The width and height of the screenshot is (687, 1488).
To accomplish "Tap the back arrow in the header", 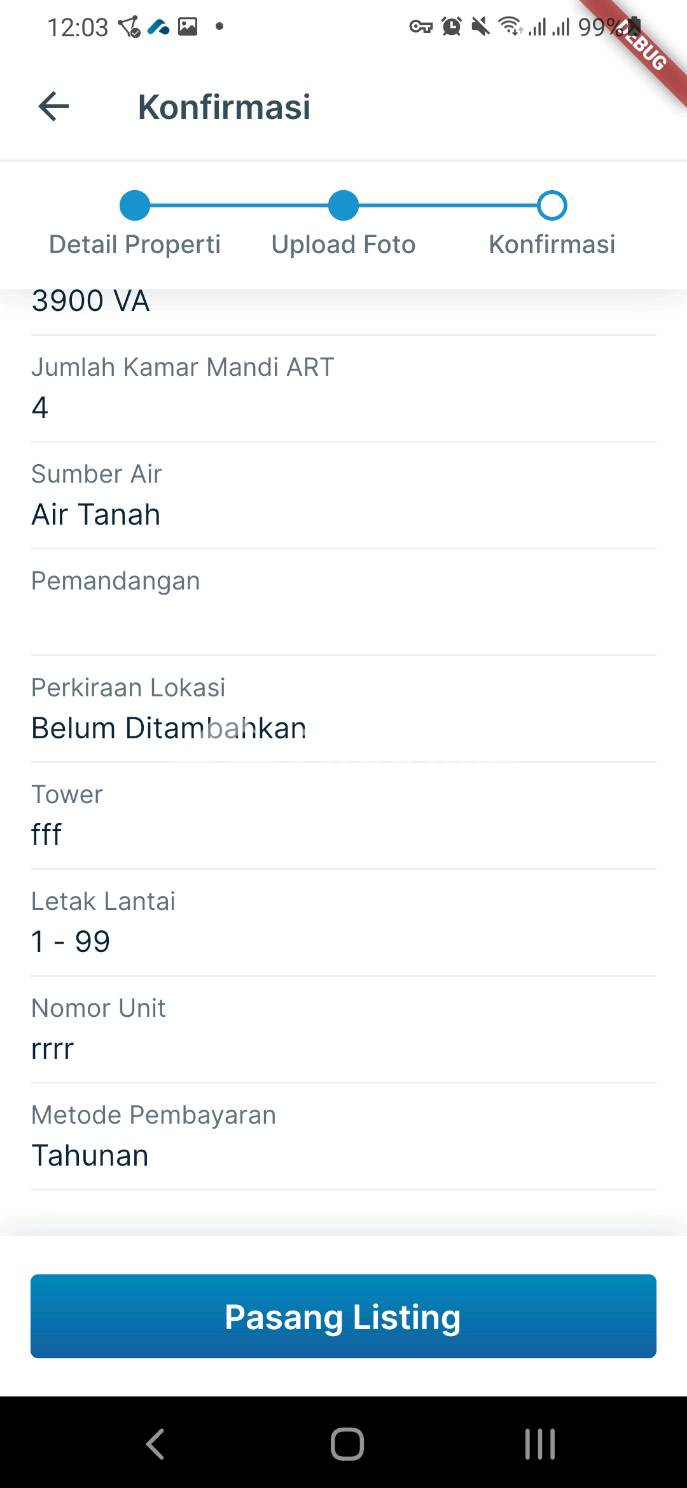I will pyautogui.click(x=54, y=107).
